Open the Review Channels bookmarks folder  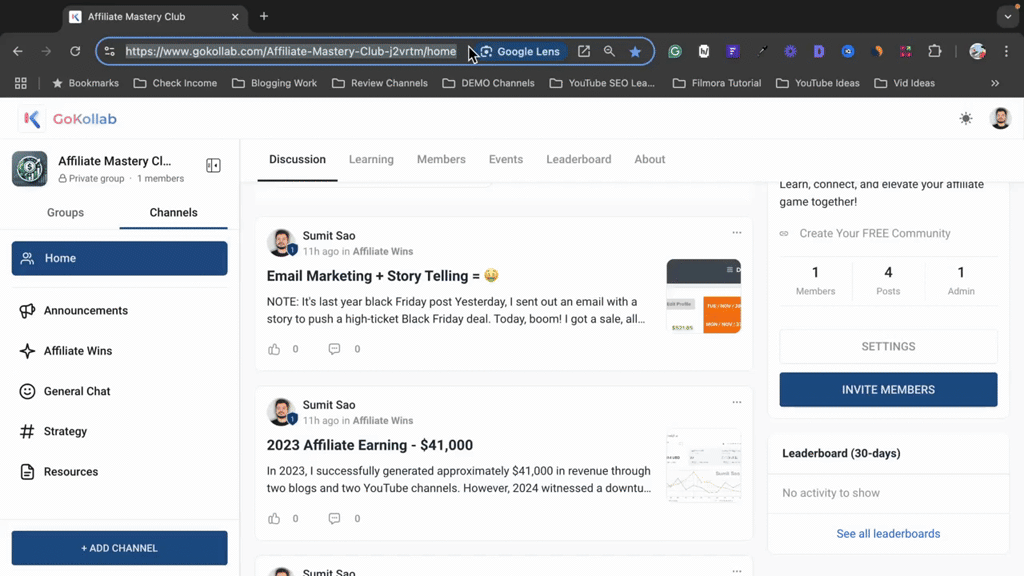point(379,83)
